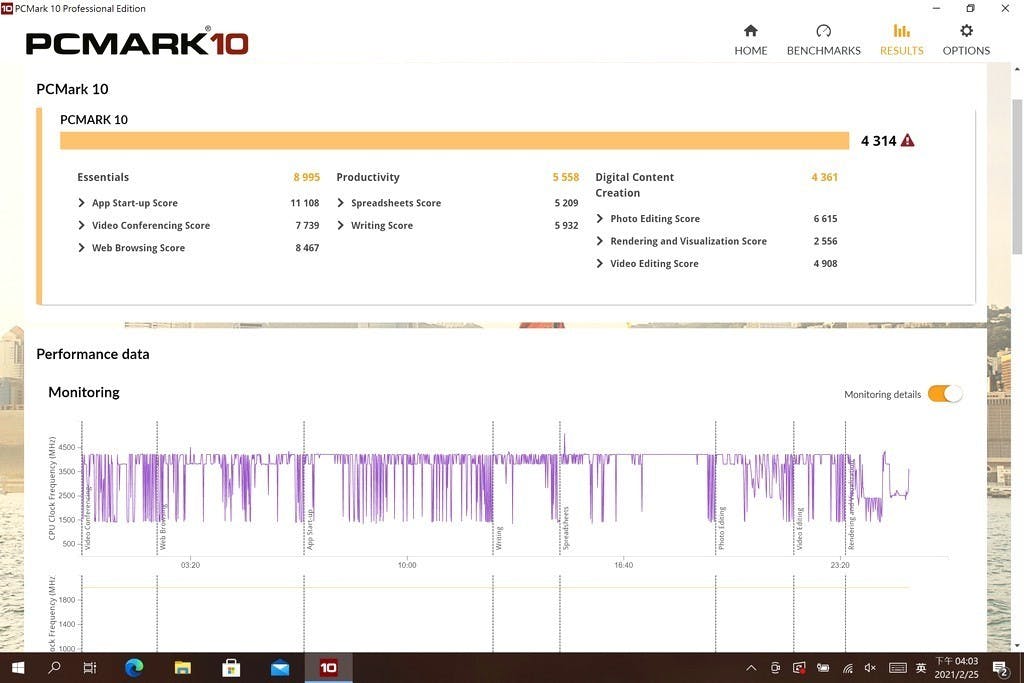Click the overall score 4 314

tap(878, 140)
